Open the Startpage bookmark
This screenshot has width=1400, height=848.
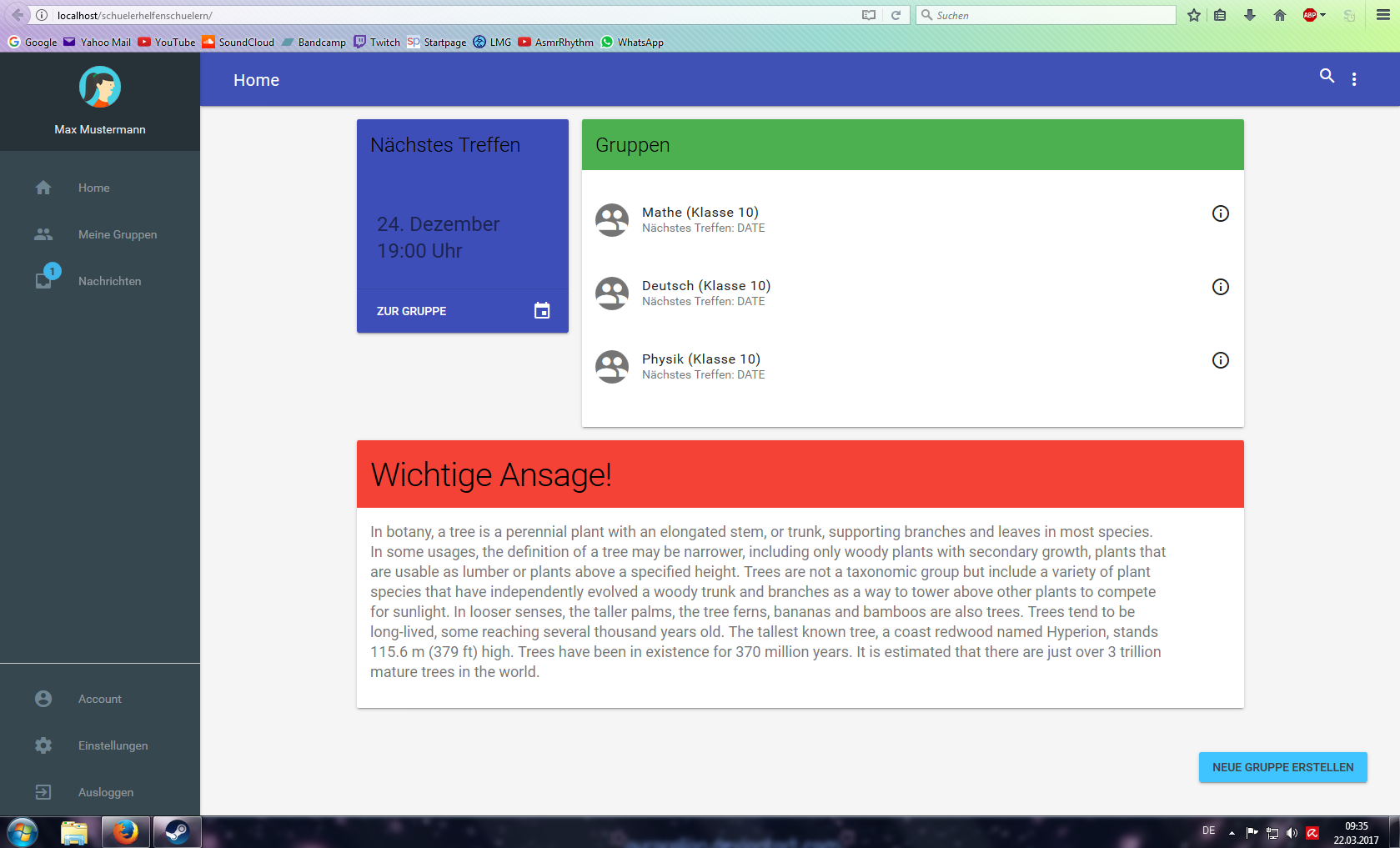pos(437,42)
